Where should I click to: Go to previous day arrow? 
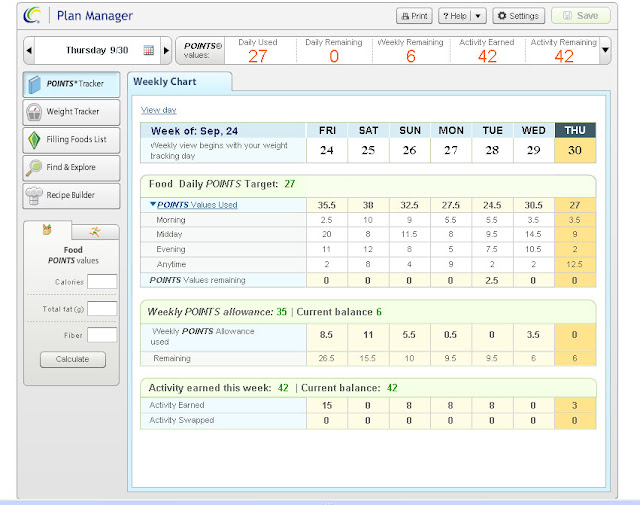[29, 51]
